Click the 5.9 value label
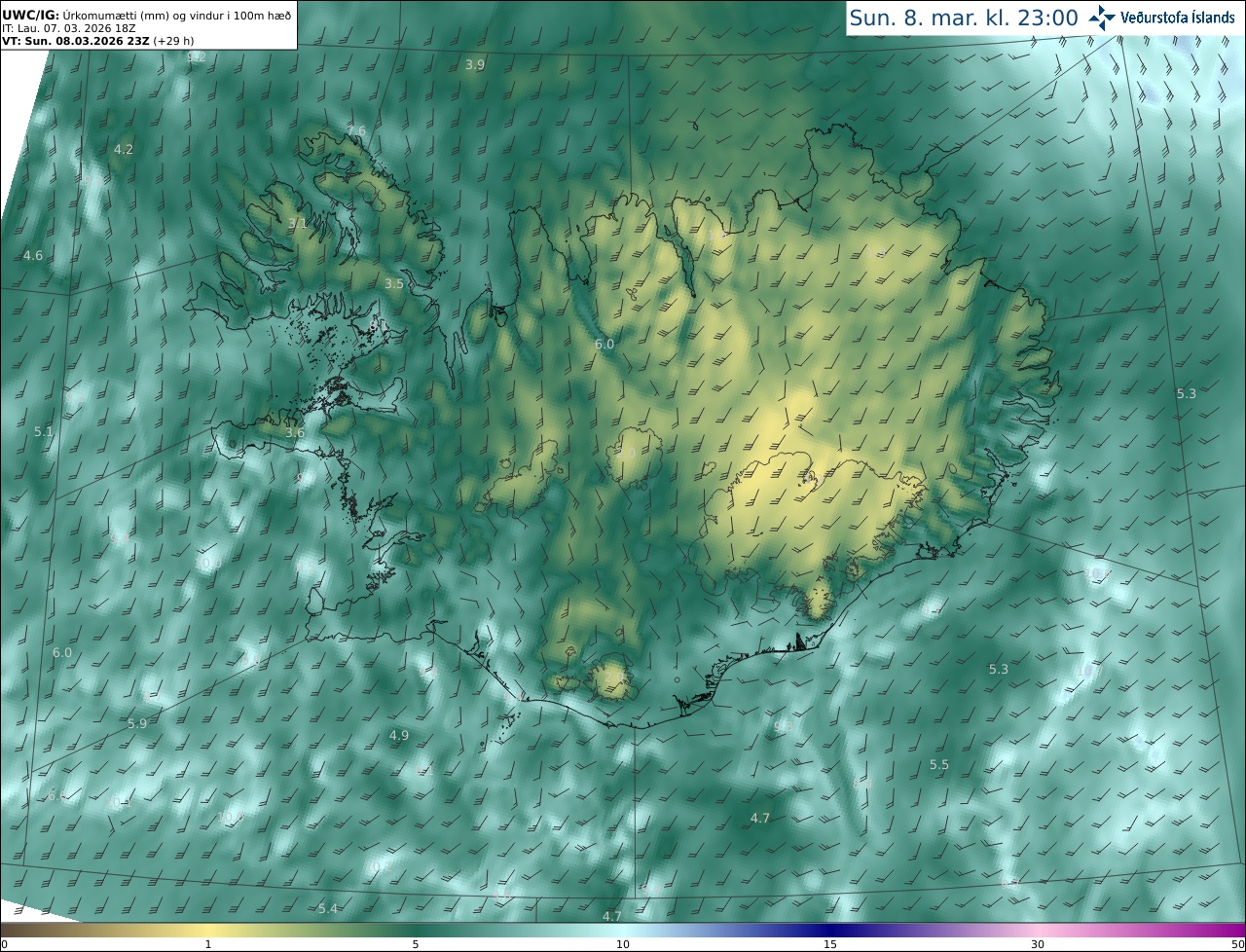The height and width of the screenshot is (952, 1246). pyautogui.click(x=137, y=723)
